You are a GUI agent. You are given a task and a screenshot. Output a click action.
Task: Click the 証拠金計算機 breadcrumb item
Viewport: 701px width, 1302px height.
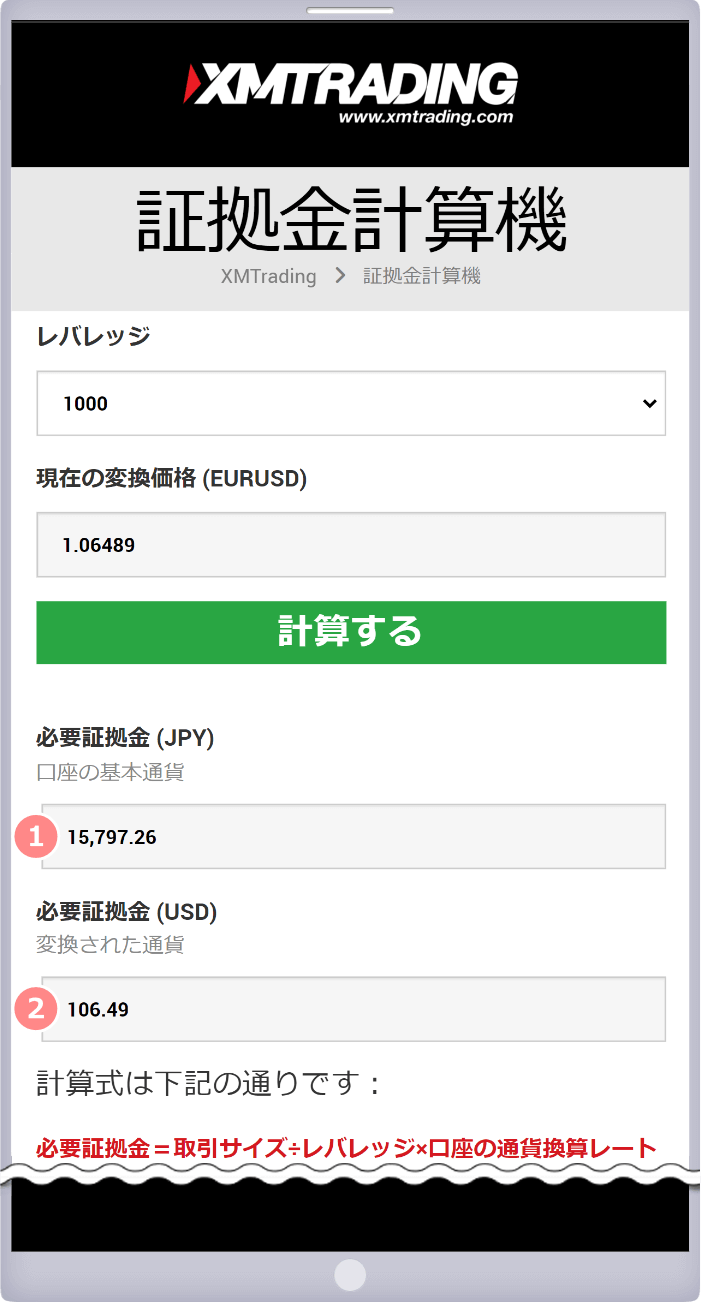421,276
